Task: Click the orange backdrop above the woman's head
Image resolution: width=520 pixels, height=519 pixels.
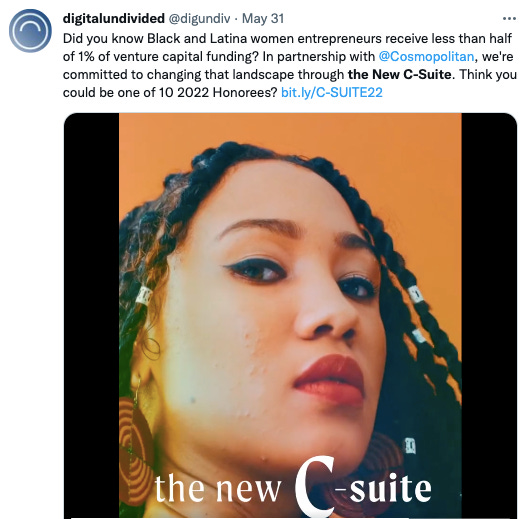Action: (290, 128)
